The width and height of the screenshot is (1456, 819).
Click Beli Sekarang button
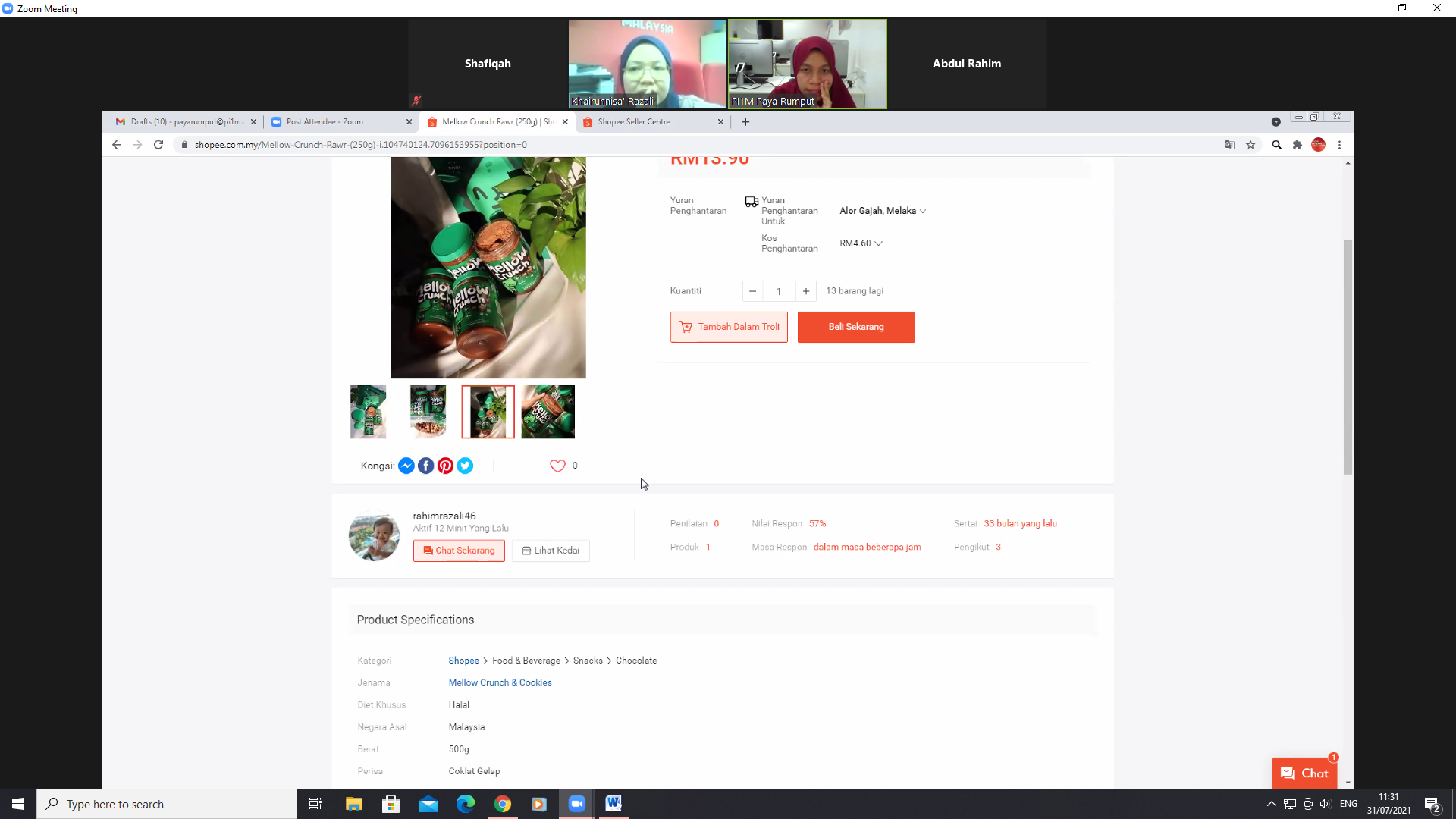click(856, 327)
